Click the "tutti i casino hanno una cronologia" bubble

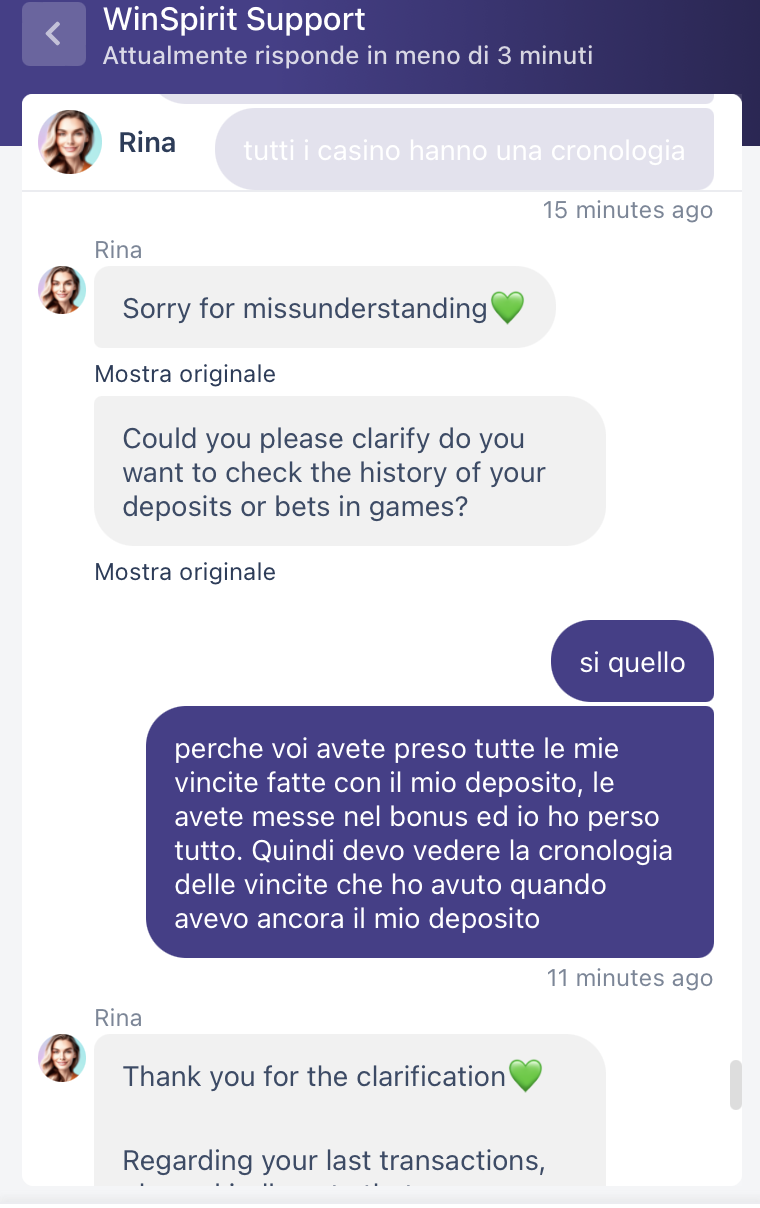(464, 150)
